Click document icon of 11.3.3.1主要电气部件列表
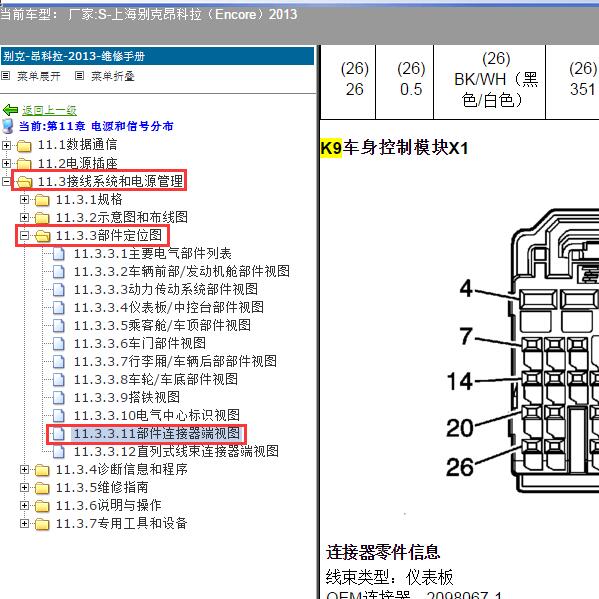Screen dimensions: 599x599 (58, 254)
